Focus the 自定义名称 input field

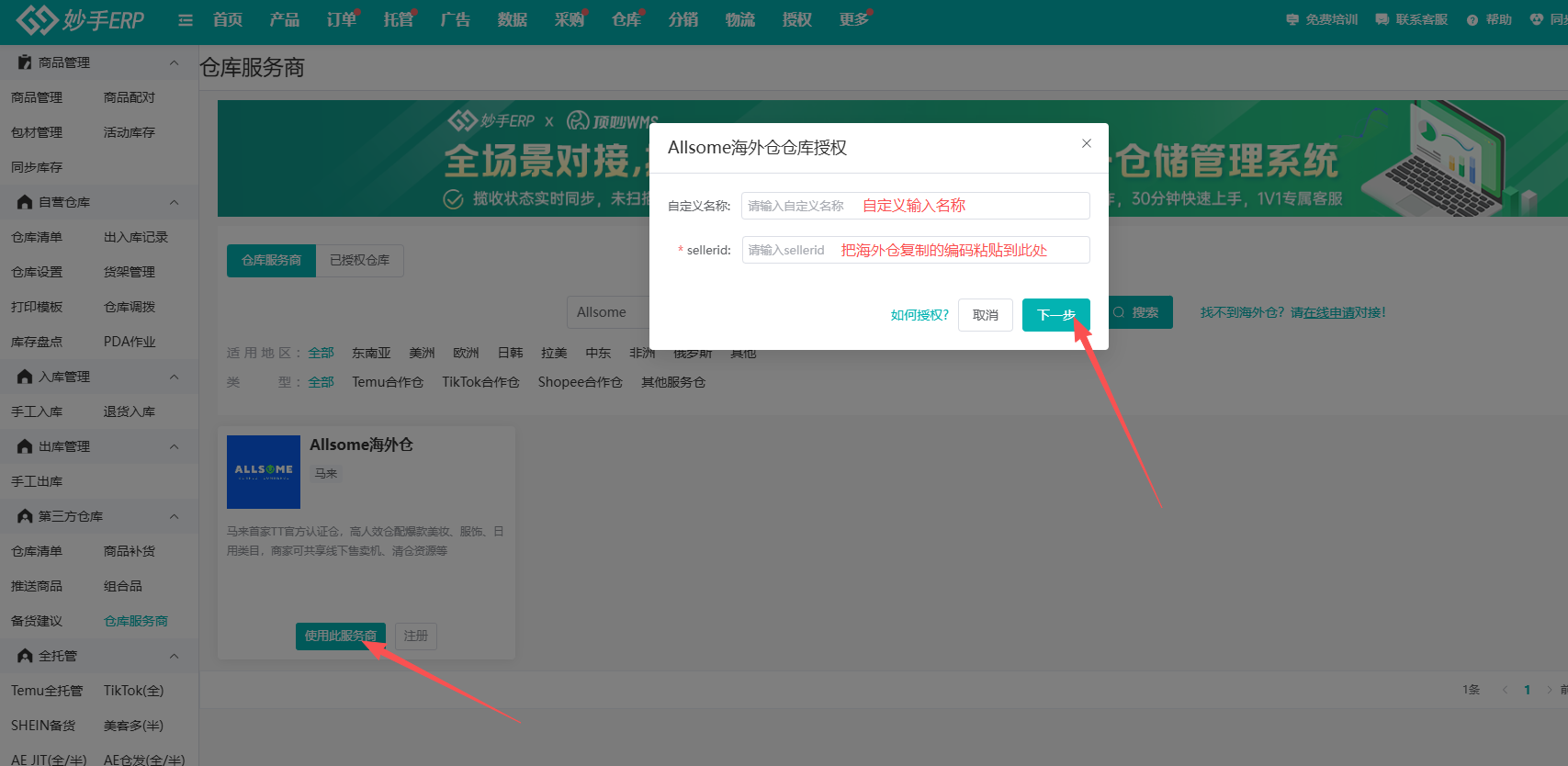(916, 206)
